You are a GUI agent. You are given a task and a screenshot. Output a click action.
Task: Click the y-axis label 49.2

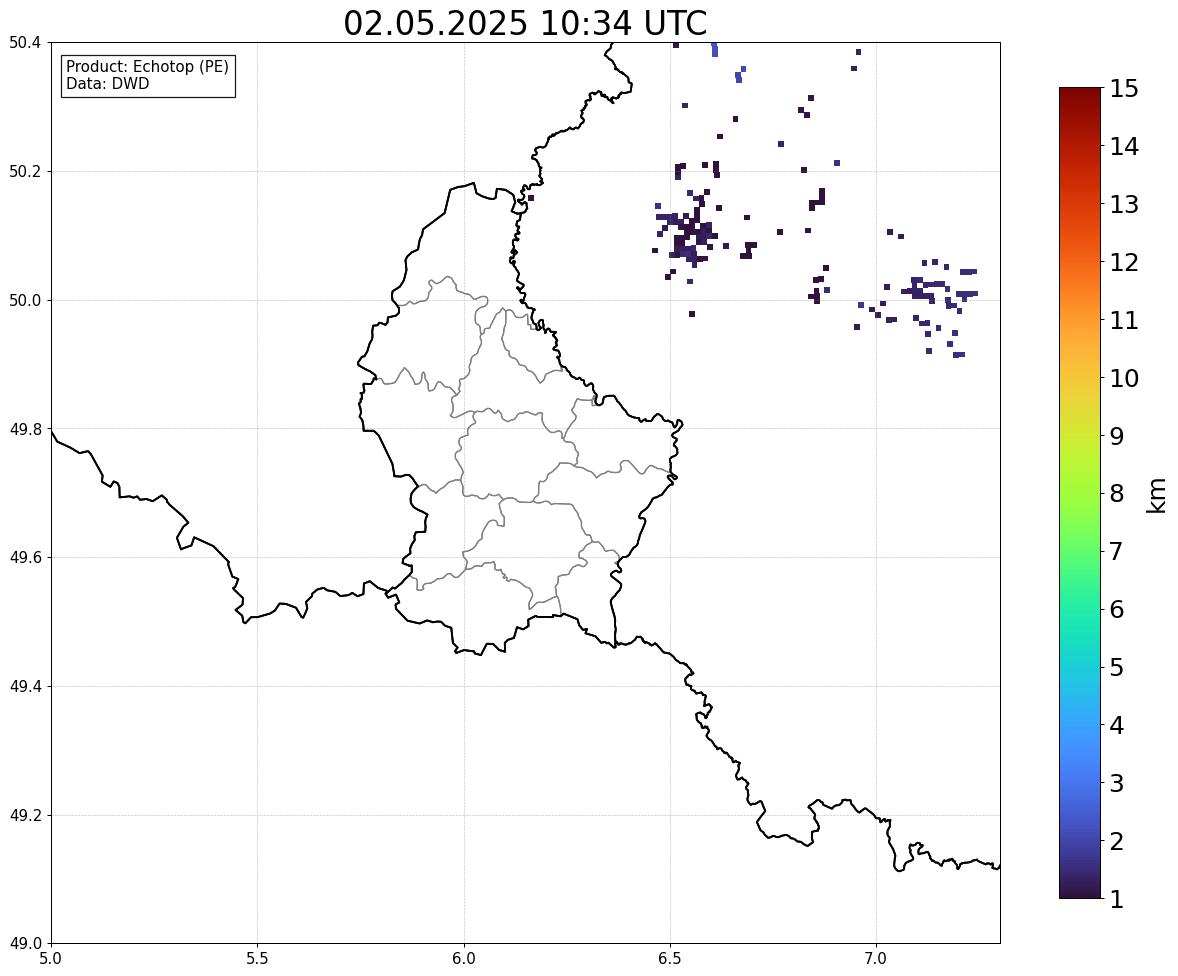(26, 815)
